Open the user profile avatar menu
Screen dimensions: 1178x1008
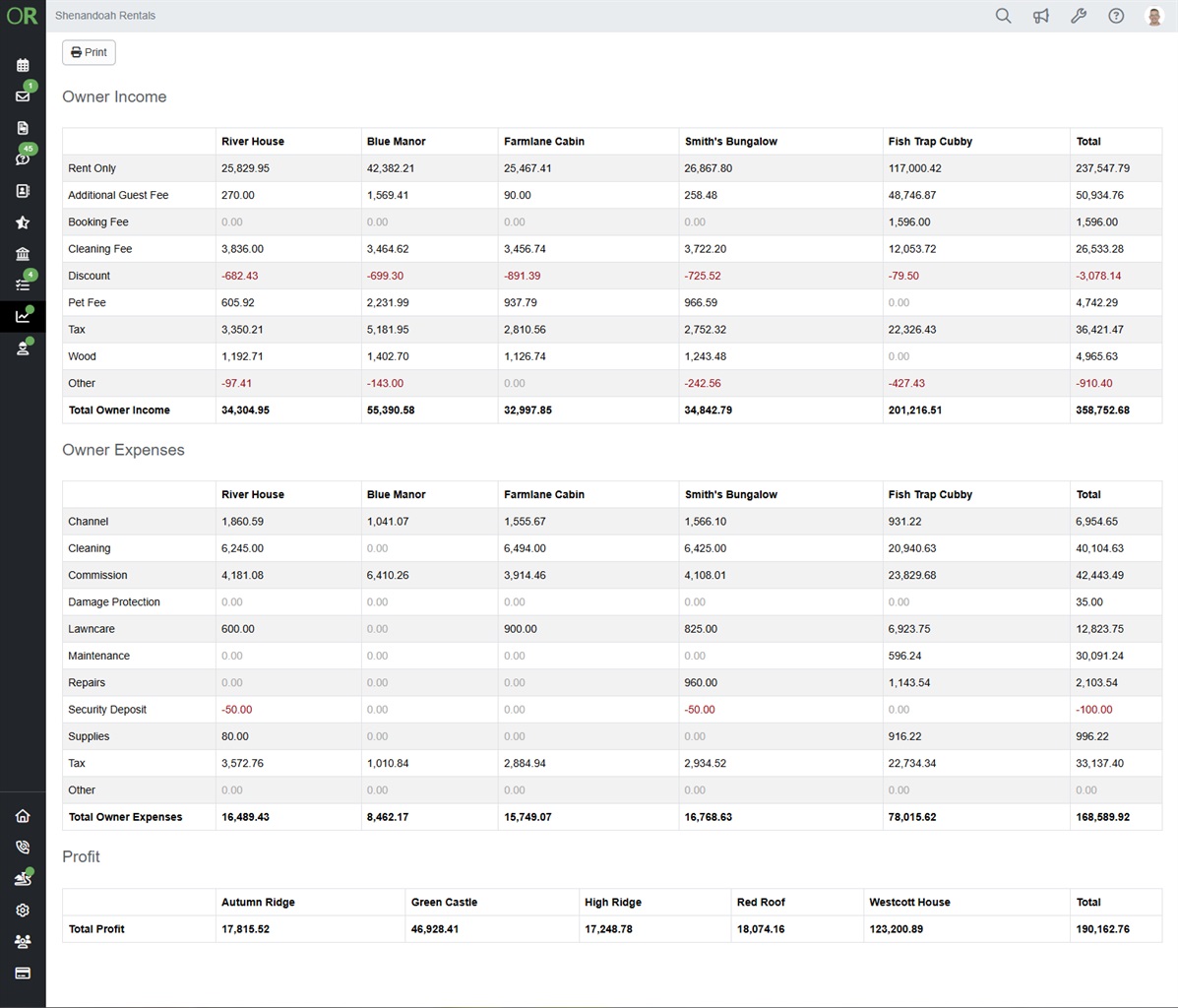(1152, 16)
